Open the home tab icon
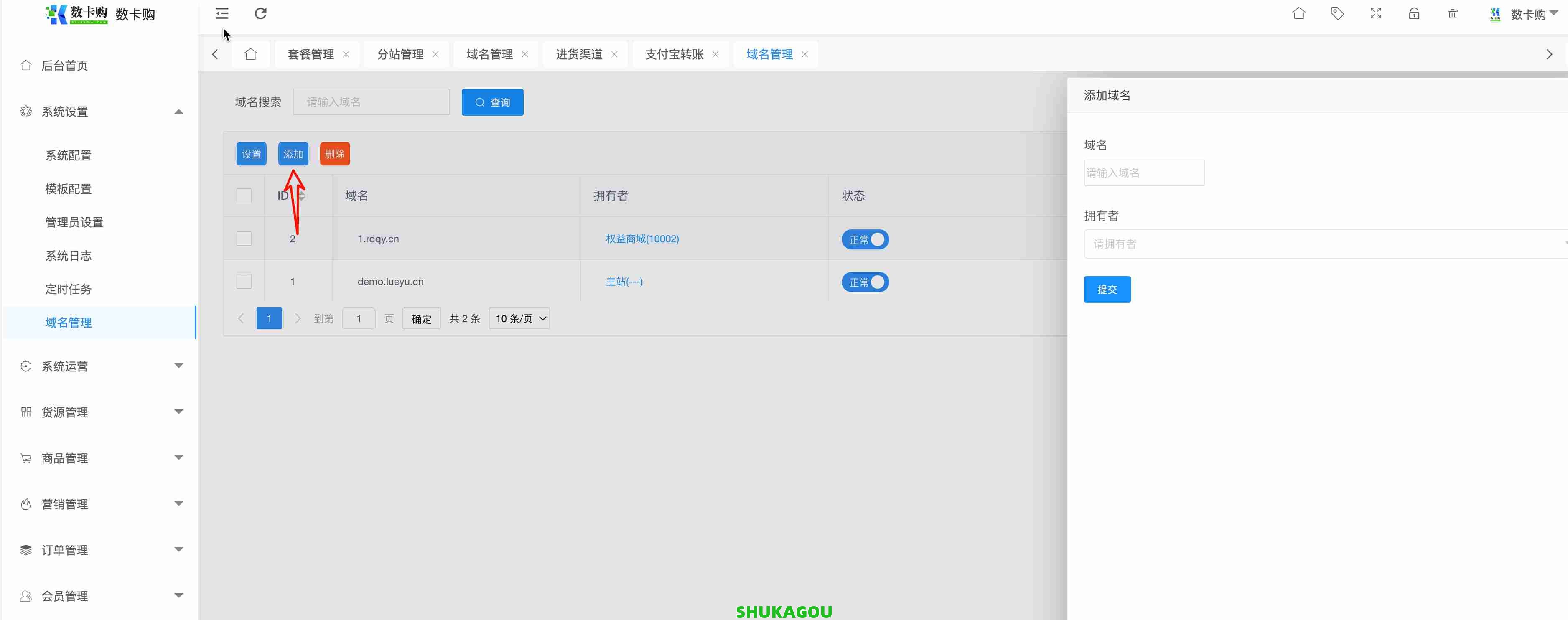 point(250,54)
